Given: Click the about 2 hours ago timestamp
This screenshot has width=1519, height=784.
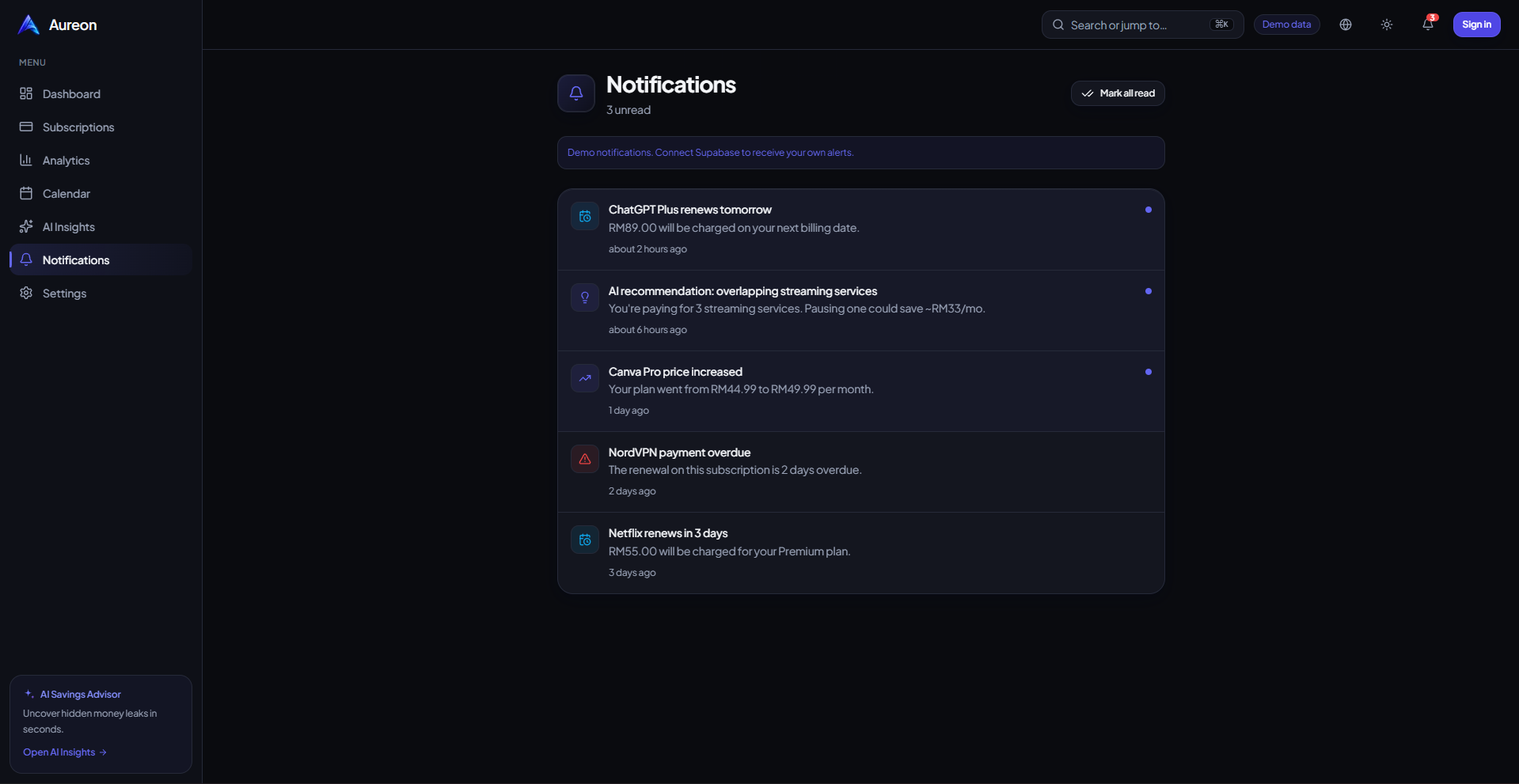Looking at the screenshot, I should pyautogui.click(x=647, y=249).
